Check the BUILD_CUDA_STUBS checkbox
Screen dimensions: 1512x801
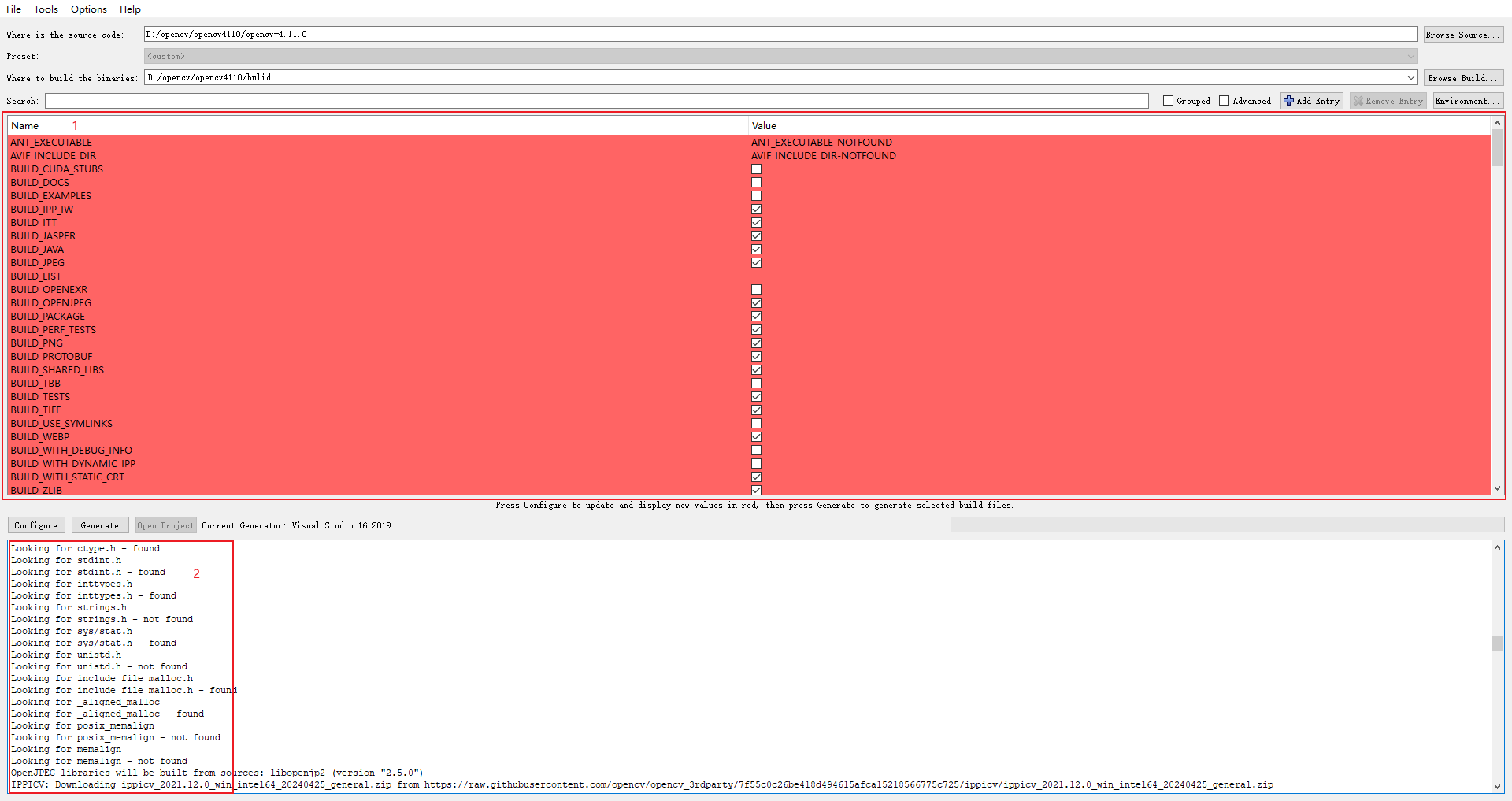click(x=756, y=169)
